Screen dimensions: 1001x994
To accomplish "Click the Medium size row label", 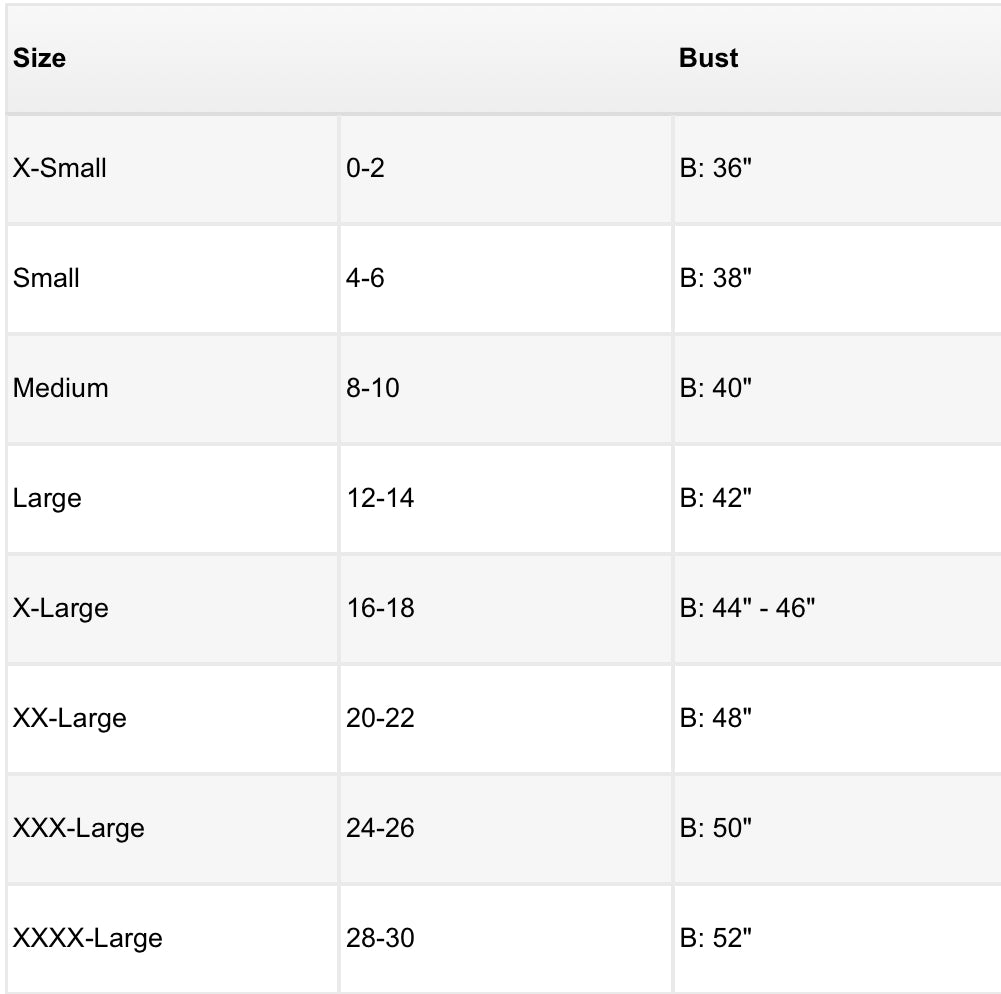I will (61, 388).
